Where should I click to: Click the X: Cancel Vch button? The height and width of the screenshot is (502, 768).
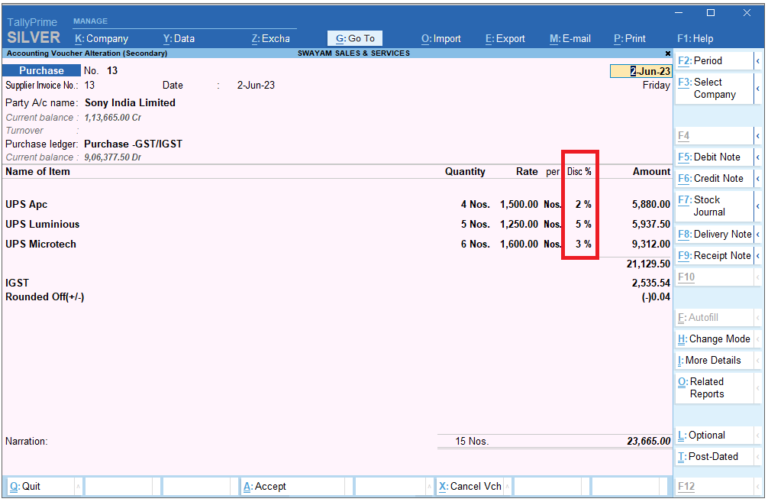tap(470, 486)
